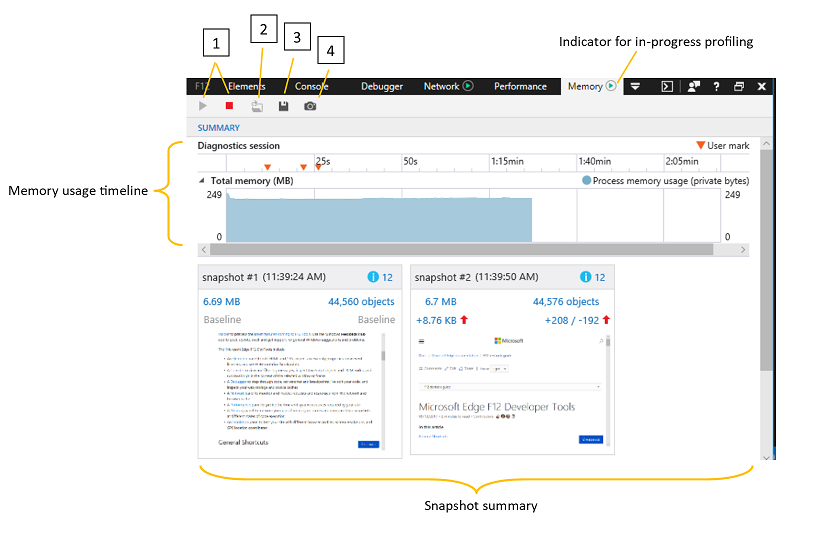Click the snapshot #1 (11:39:24 AM) title
The width and height of the screenshot is (821, 535).
[x=264, y=277]
